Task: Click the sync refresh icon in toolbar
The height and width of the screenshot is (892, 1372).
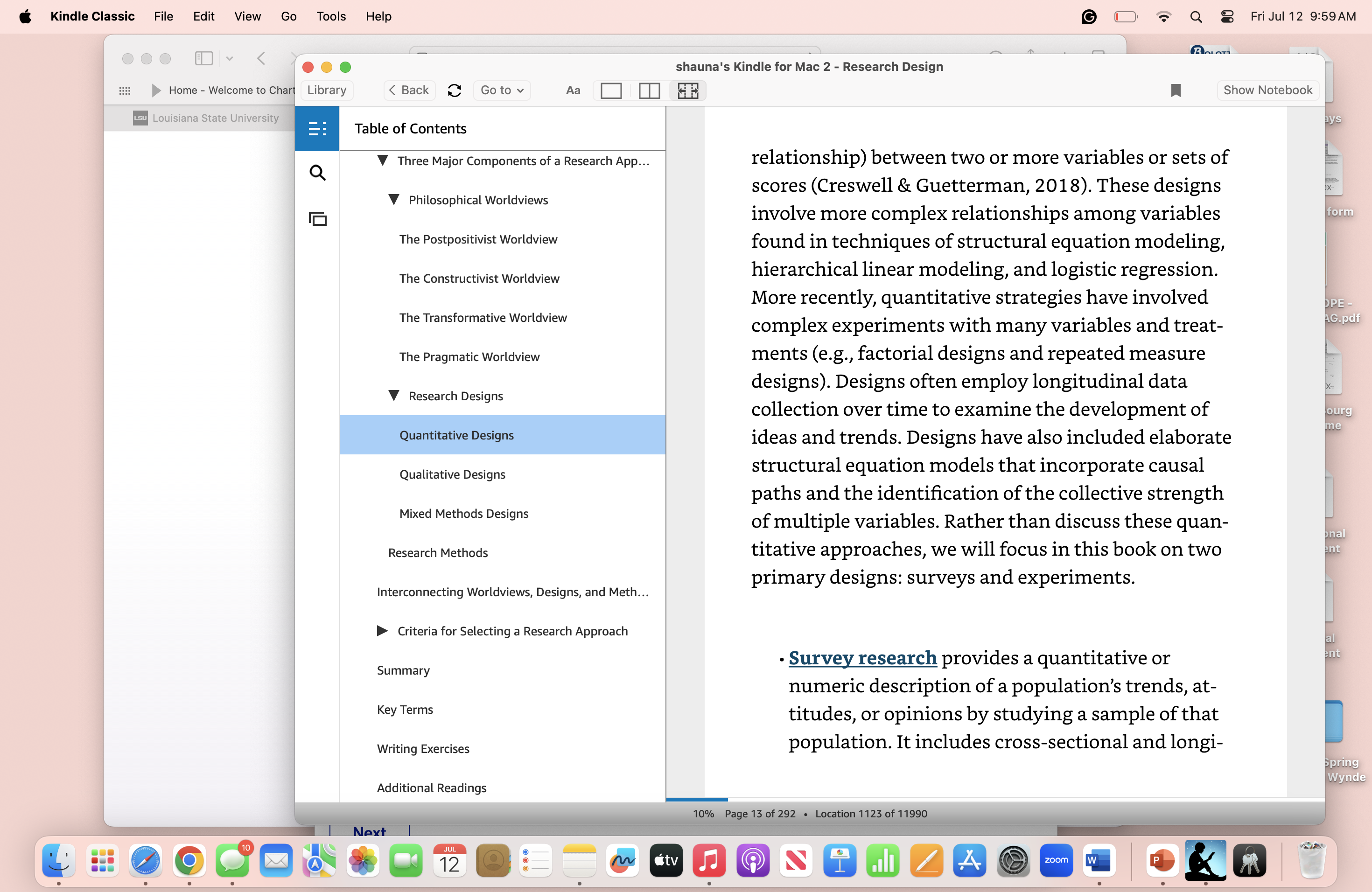Action: point(454,91)
